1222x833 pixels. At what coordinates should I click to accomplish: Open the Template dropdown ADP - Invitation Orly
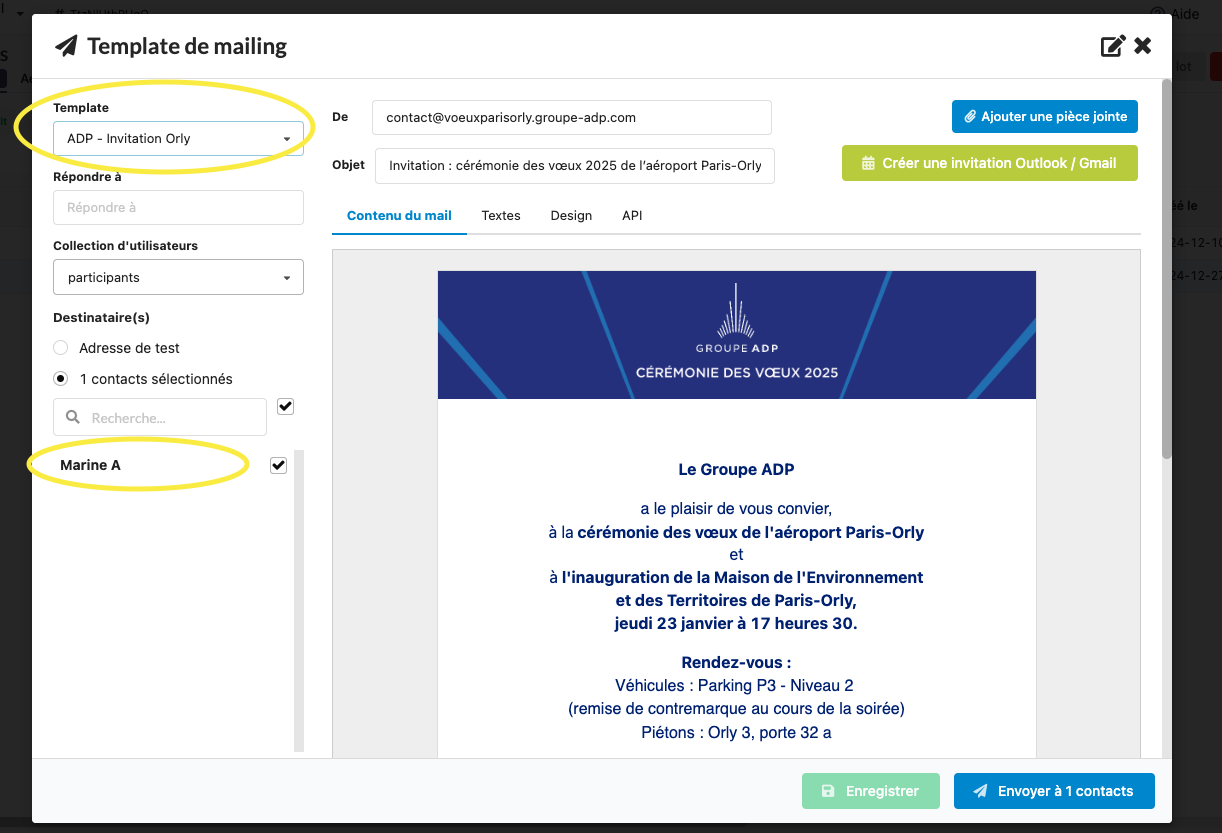coord(178,139)
